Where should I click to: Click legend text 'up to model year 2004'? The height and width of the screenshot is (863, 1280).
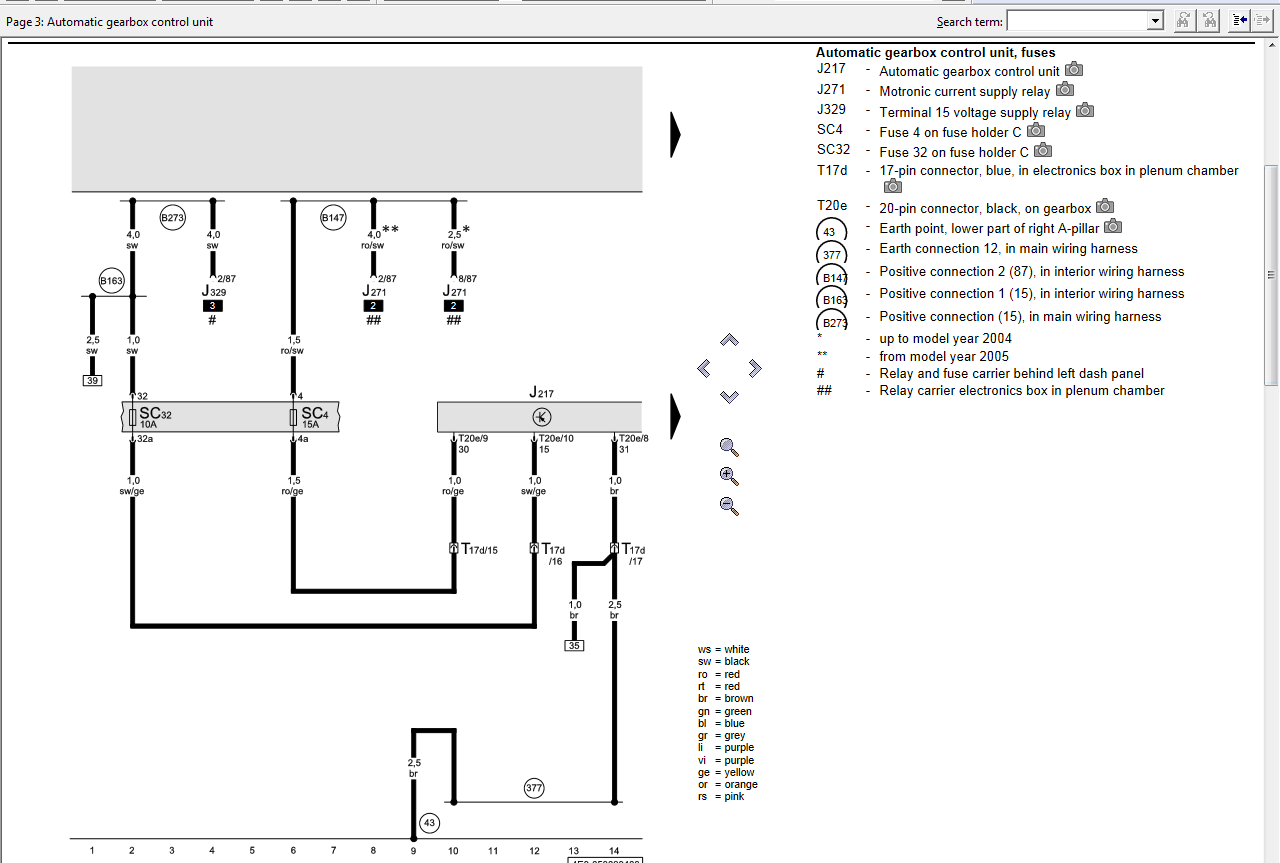pyautogui.click(x=945, y=339)
